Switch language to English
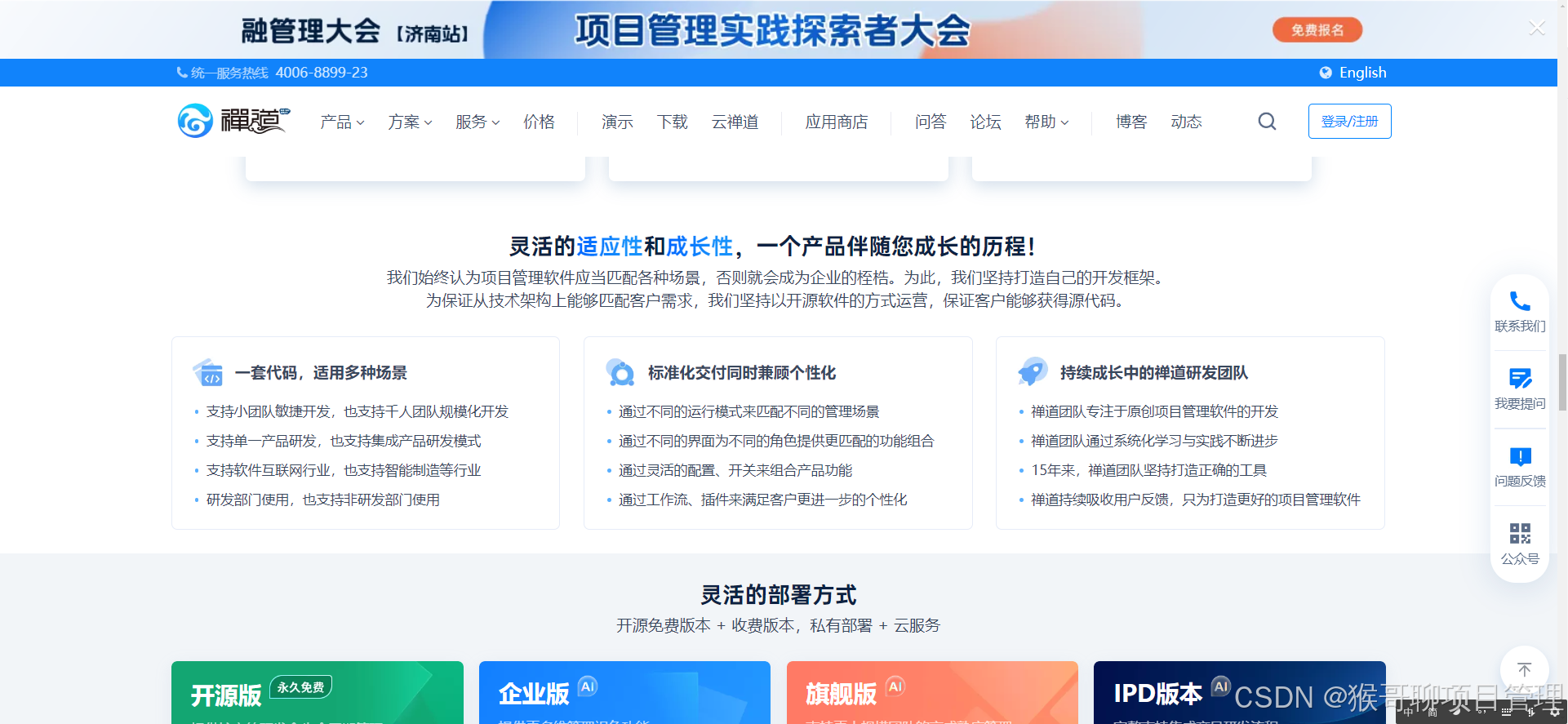The height and width of the screenshot is (724, 1568). [x=1362, y=73]
